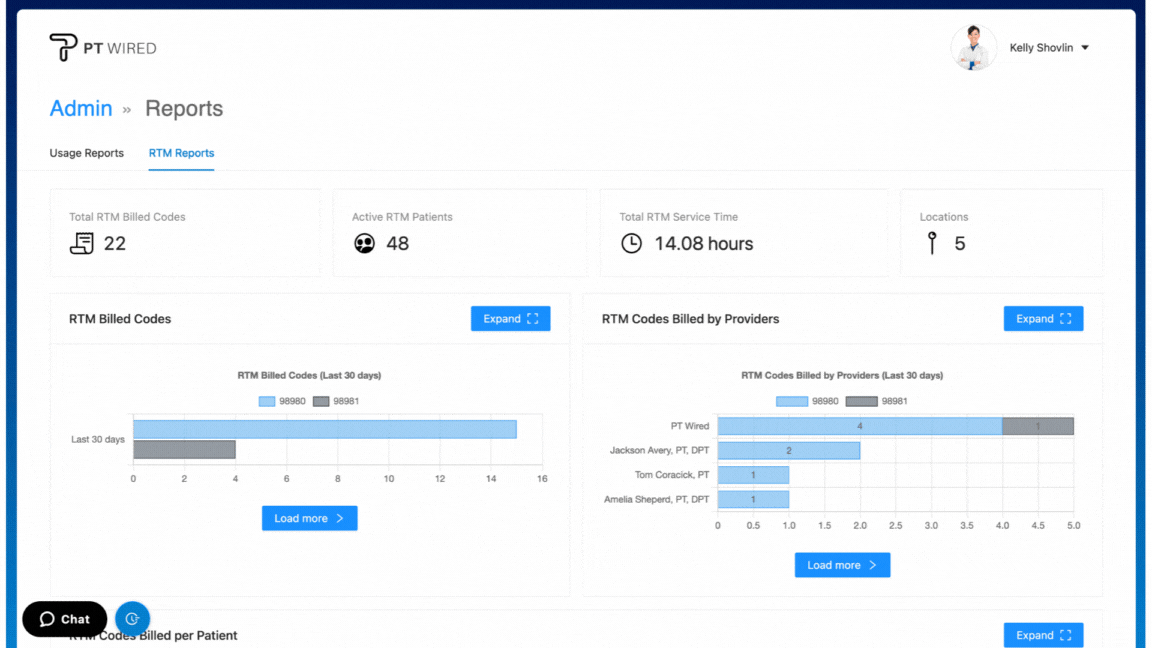Image resolution: width=1152 pixels, height=648 pixels.
Task: Click Kelly Shovlin's profile avatar
Action: click(x=973, y=48)
